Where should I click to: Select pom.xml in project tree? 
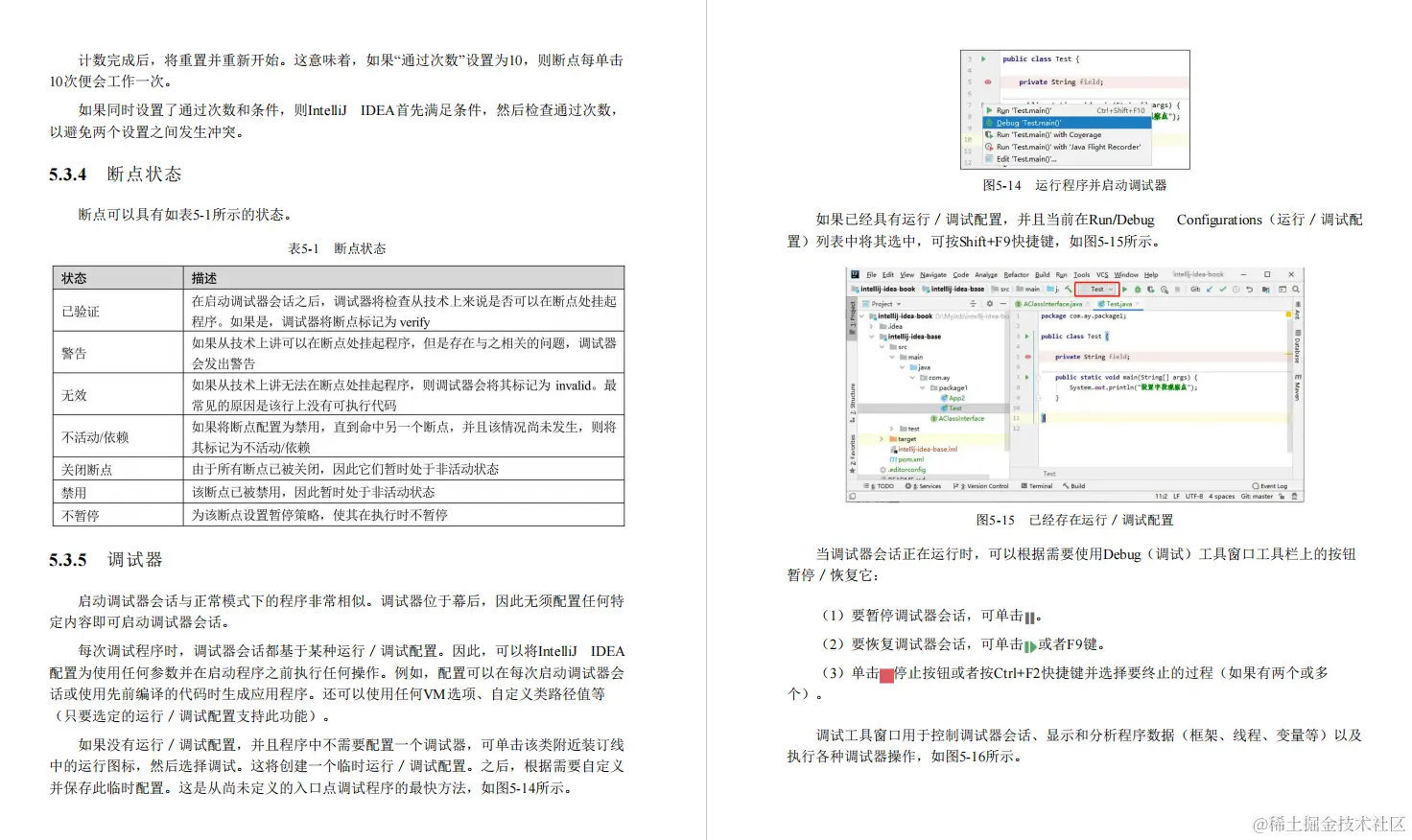[x=906, y=459]
